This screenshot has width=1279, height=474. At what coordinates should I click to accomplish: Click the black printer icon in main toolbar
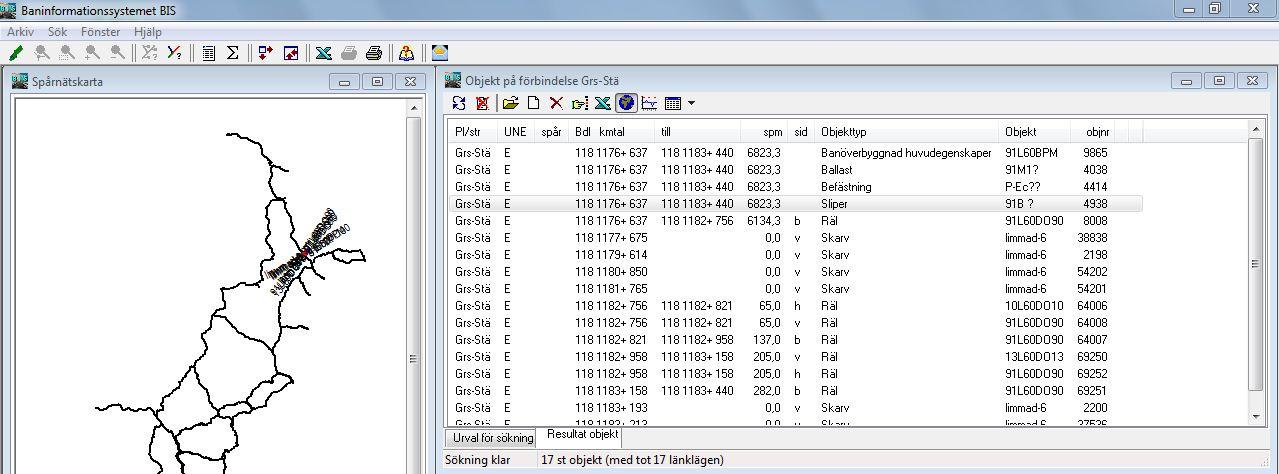pyautogui.click(x=374, y=53)
